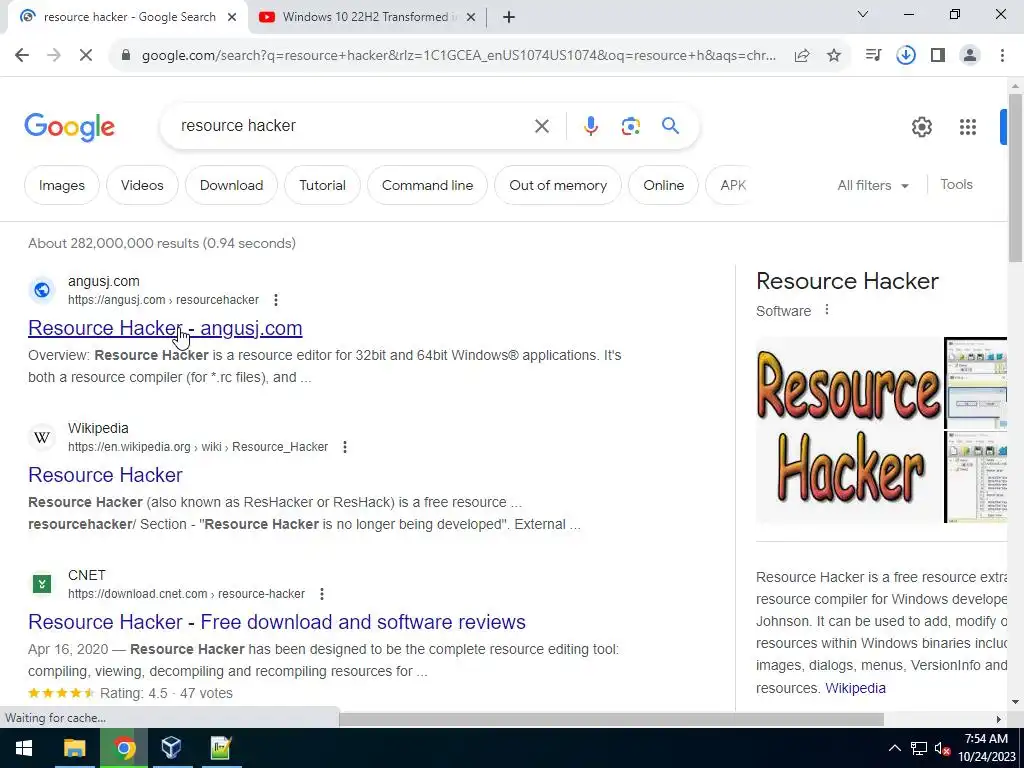Click the horizontal page scrollbar thumb
Viewport: 1024px width, 768px height.
tap(611, 719)
